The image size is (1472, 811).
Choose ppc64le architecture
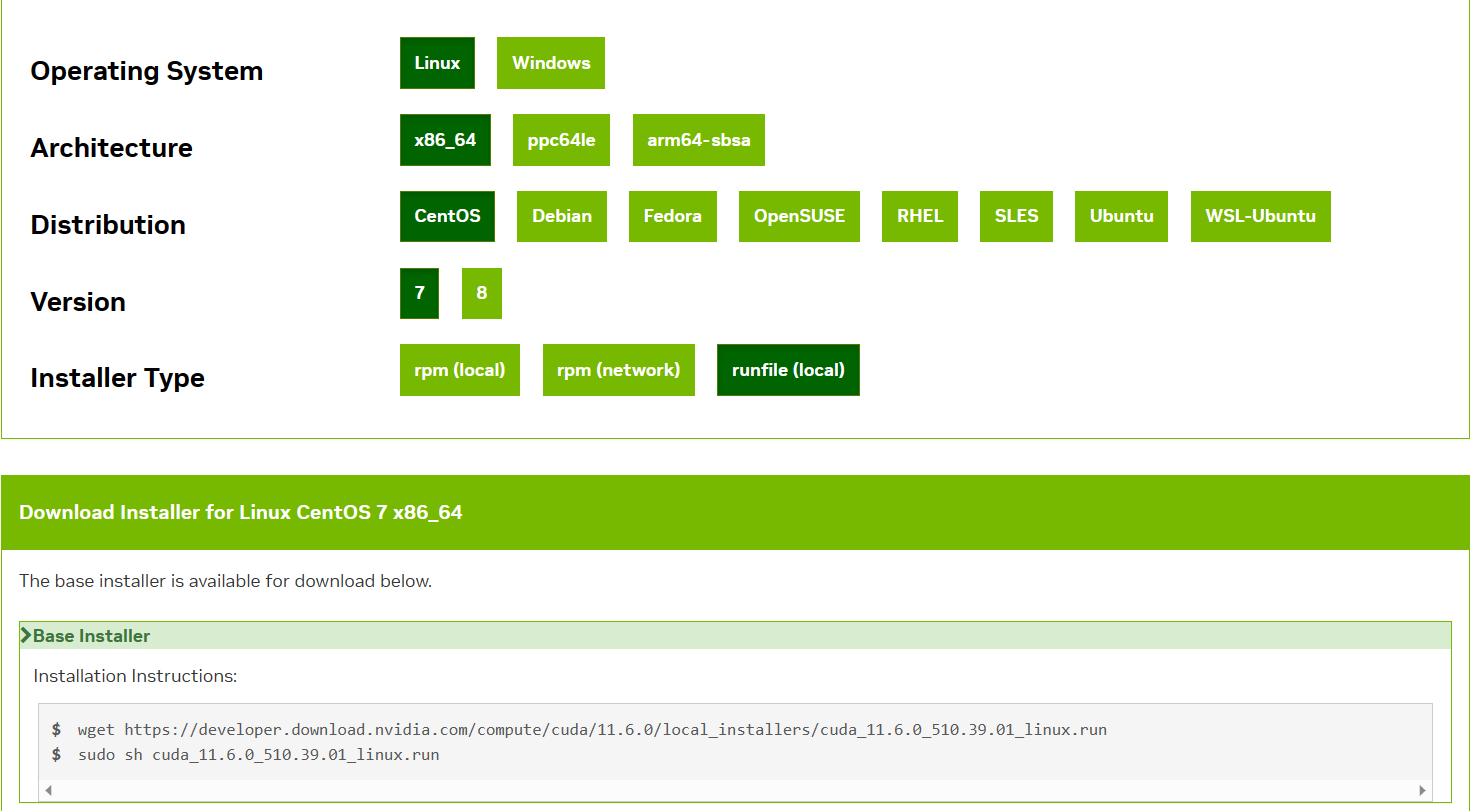pyautogui.click(x=561, y=140)
